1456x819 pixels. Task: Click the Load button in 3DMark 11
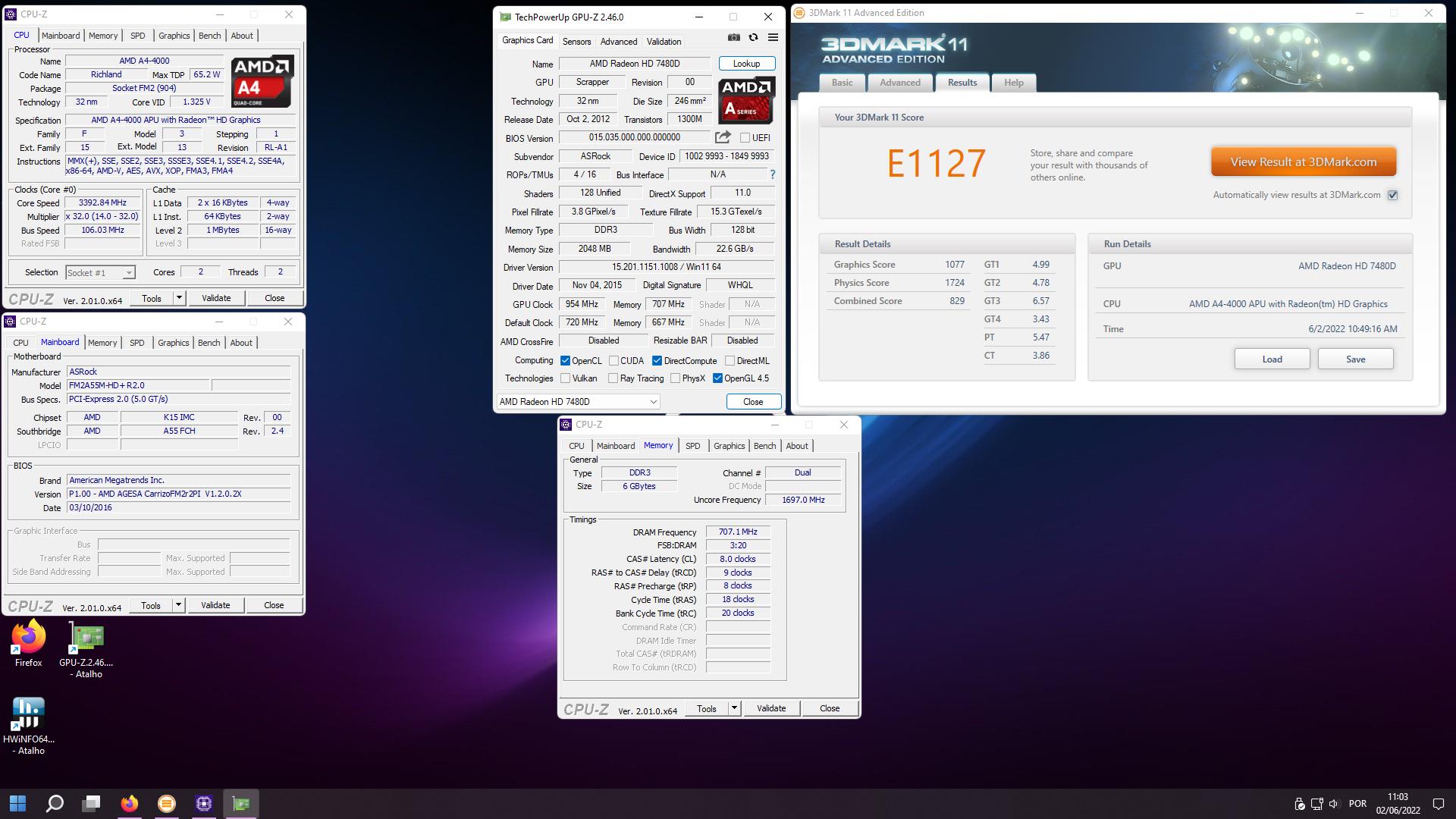pyautogui.click(x=1272, y=359)
